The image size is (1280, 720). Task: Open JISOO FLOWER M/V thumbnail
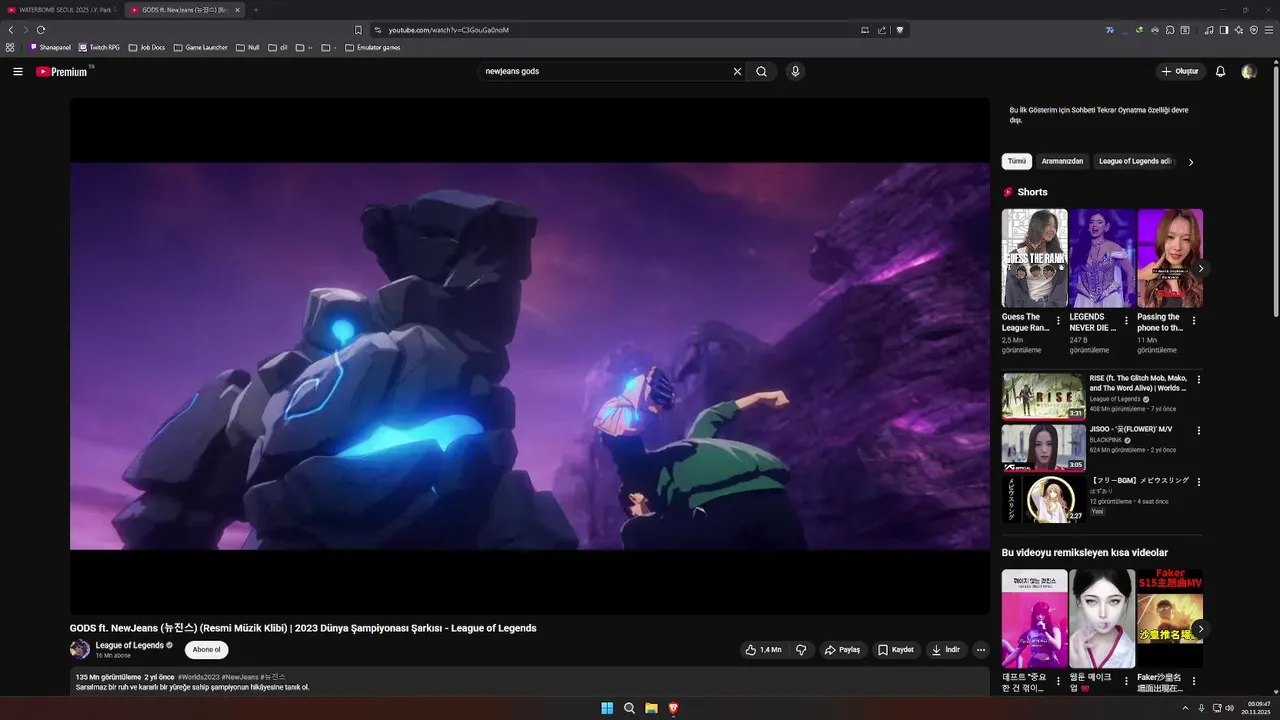click(1043, 447)
